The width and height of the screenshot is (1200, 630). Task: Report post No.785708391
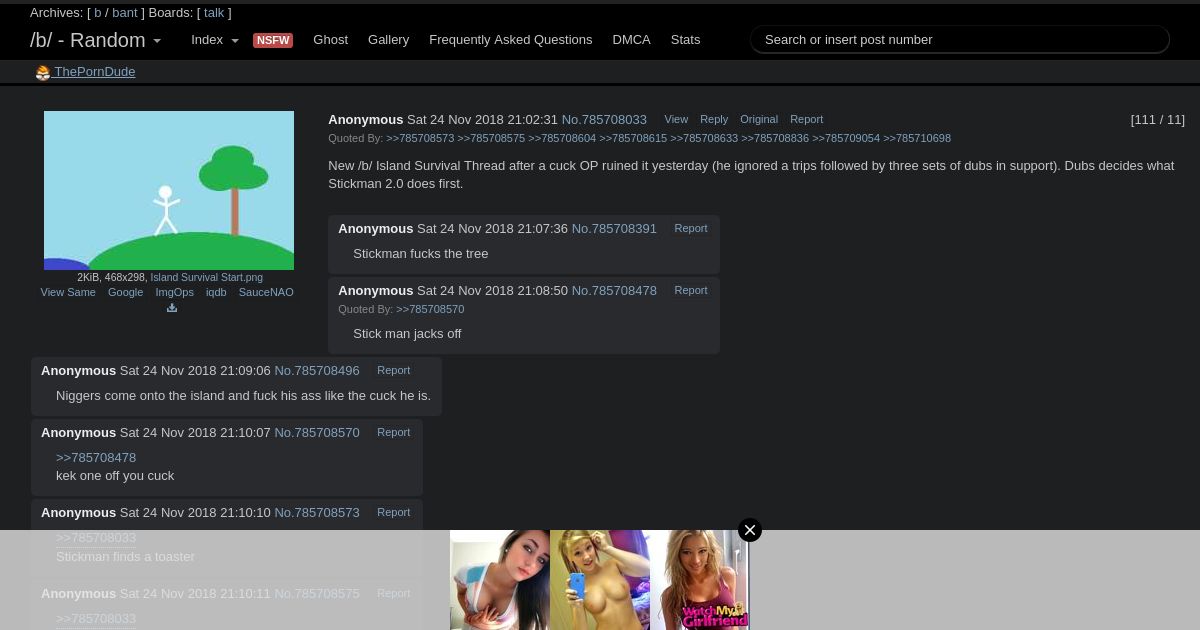tap(691, 229)
